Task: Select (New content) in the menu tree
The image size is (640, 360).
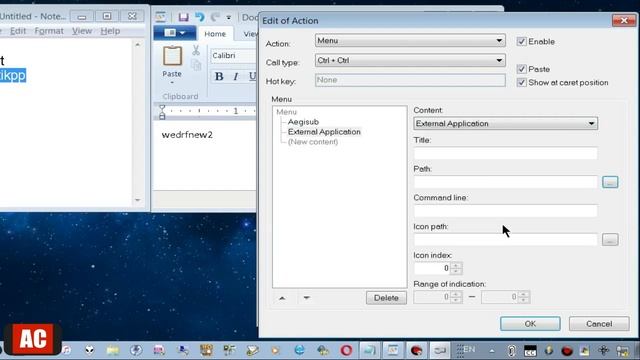Action: coord(313,142)
